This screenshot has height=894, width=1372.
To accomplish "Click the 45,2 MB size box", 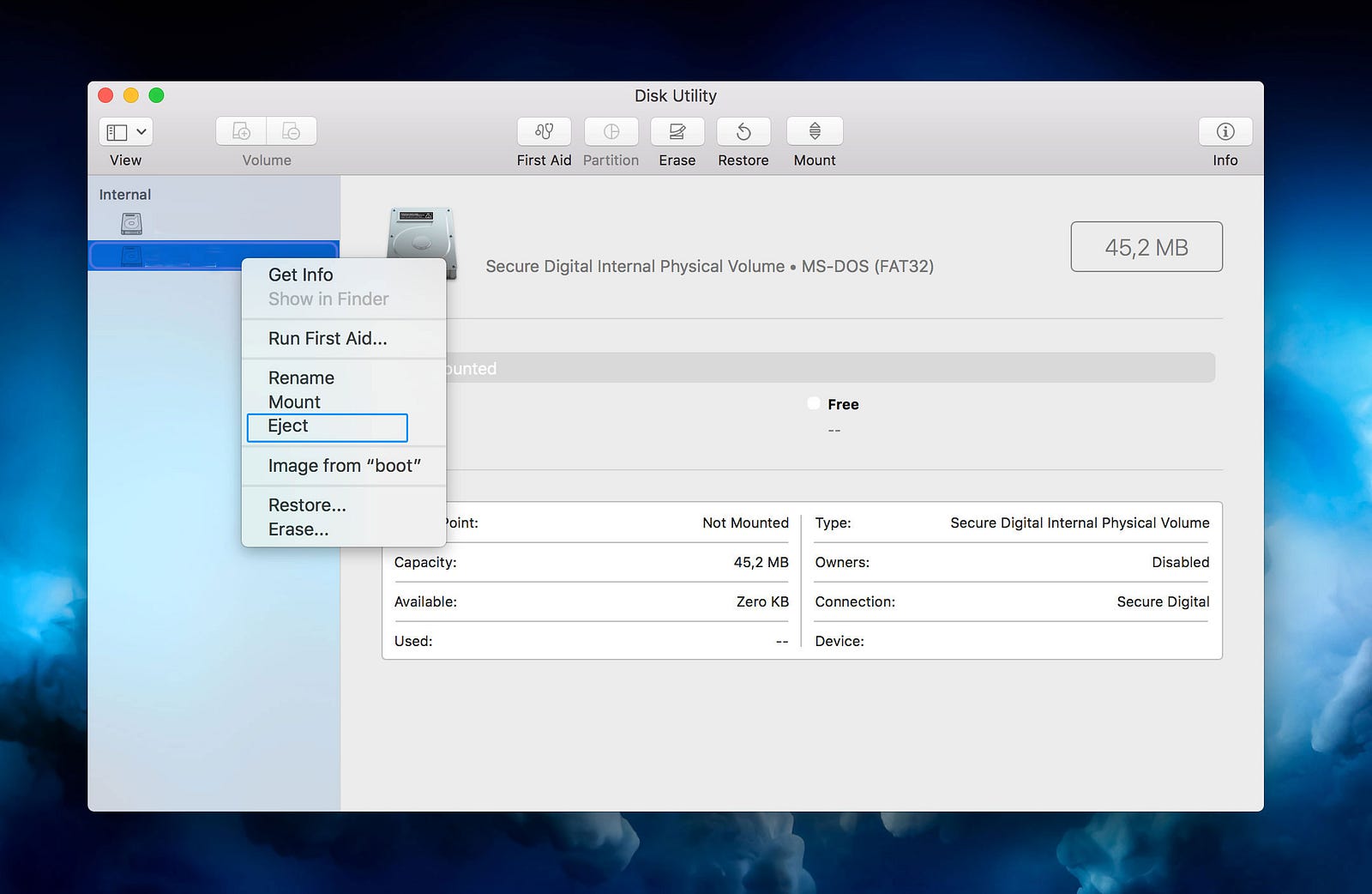I will [1146, 247].
